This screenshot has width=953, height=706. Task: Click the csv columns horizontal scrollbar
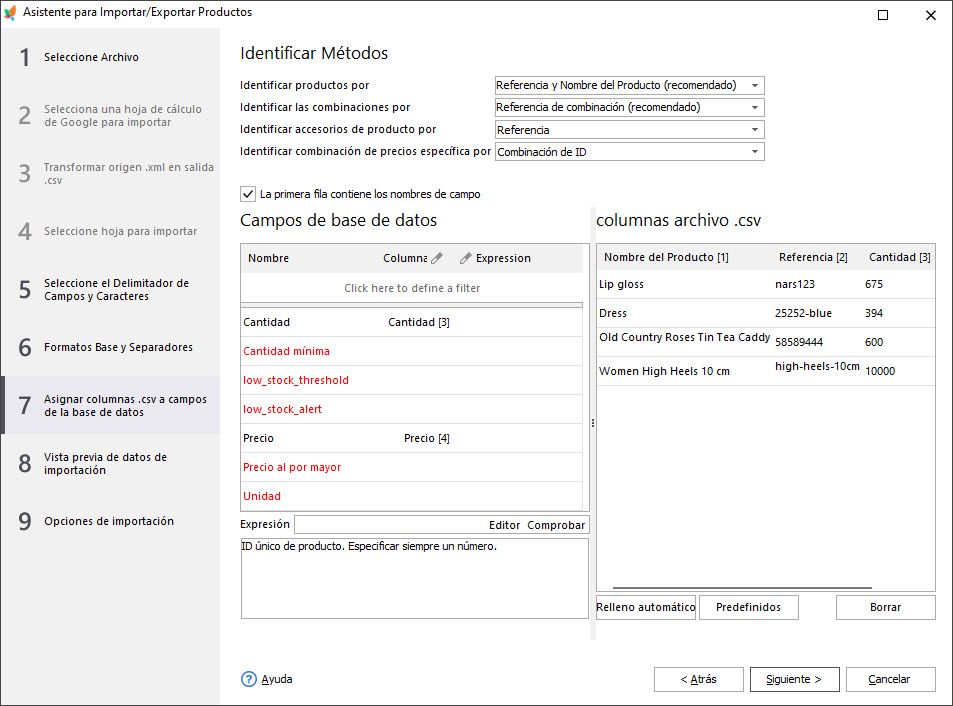[x=742, y=588]
